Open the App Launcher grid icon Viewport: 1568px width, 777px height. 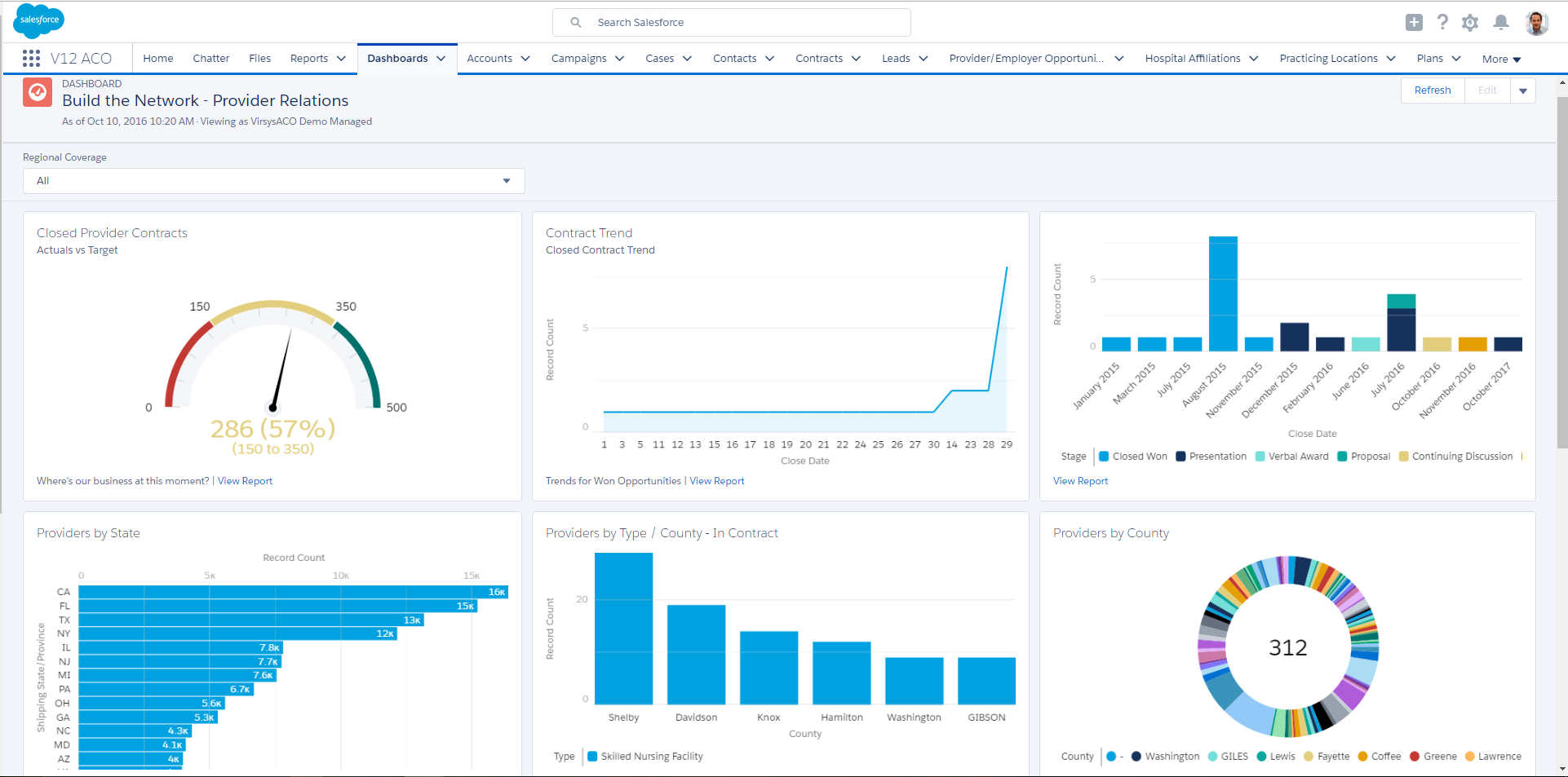tap(32, 58)
